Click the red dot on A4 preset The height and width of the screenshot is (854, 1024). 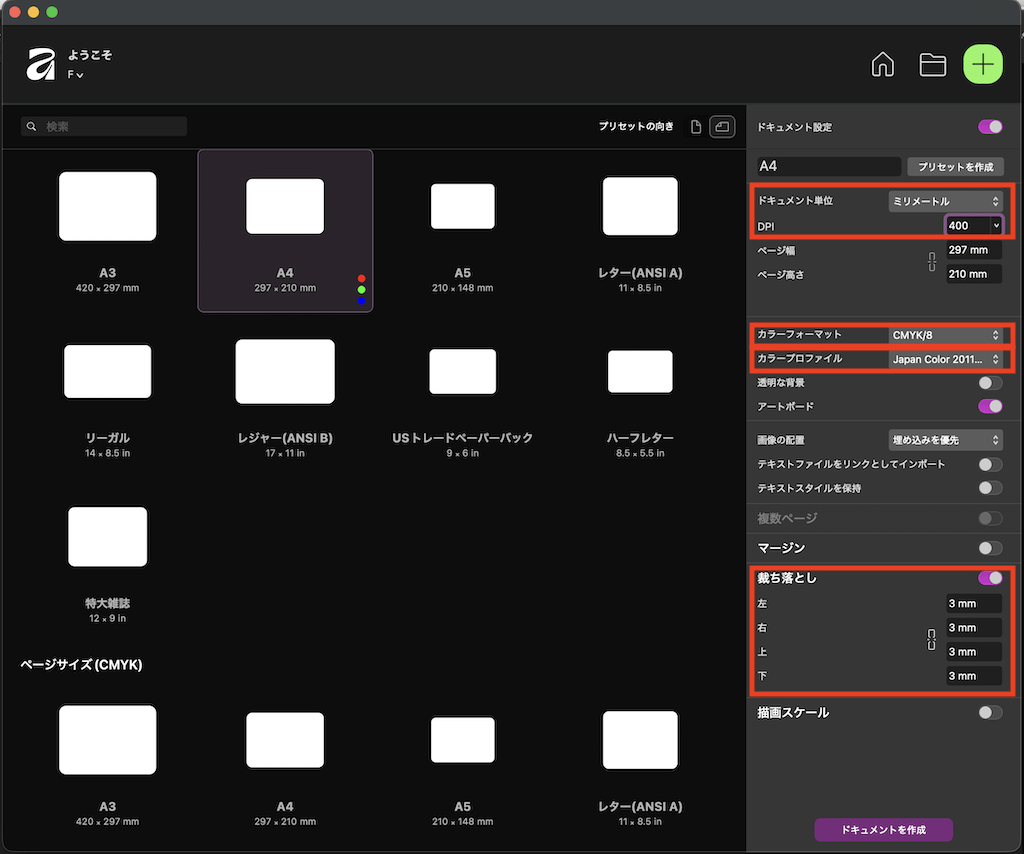point(361,279)
